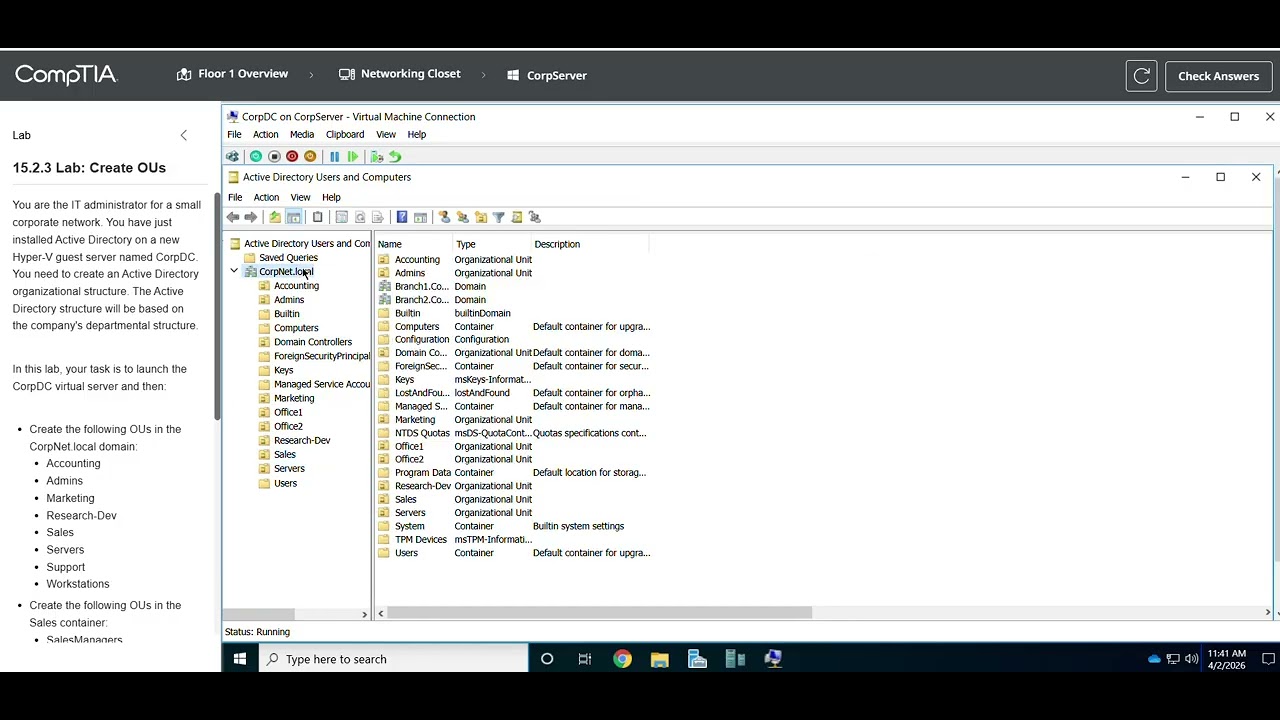The width and height of the screenshot is (1280, 720).
Task: Click the blue Help question mark icon
Action: point(402,217)
